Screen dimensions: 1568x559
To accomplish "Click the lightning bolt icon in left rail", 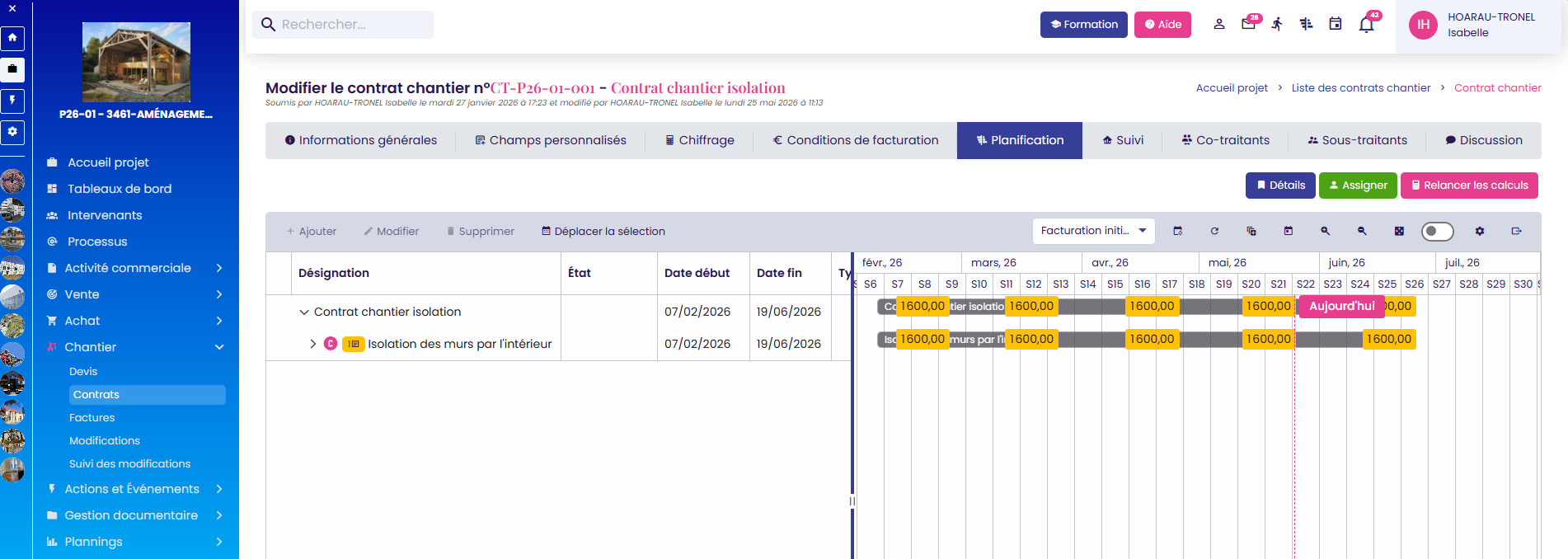I will [12, 101].
